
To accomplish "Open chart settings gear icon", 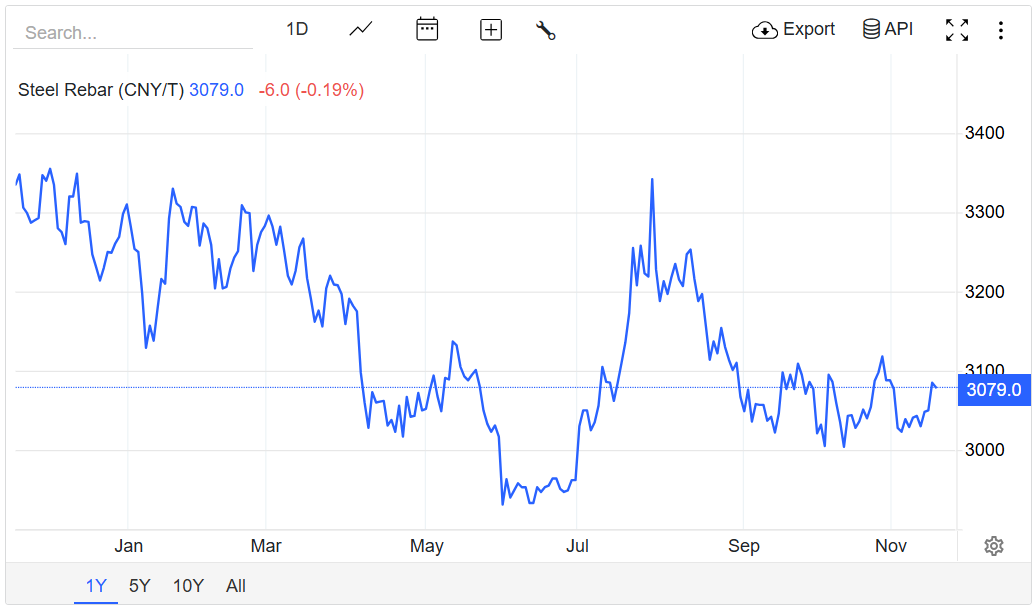I will click(993, 546).
